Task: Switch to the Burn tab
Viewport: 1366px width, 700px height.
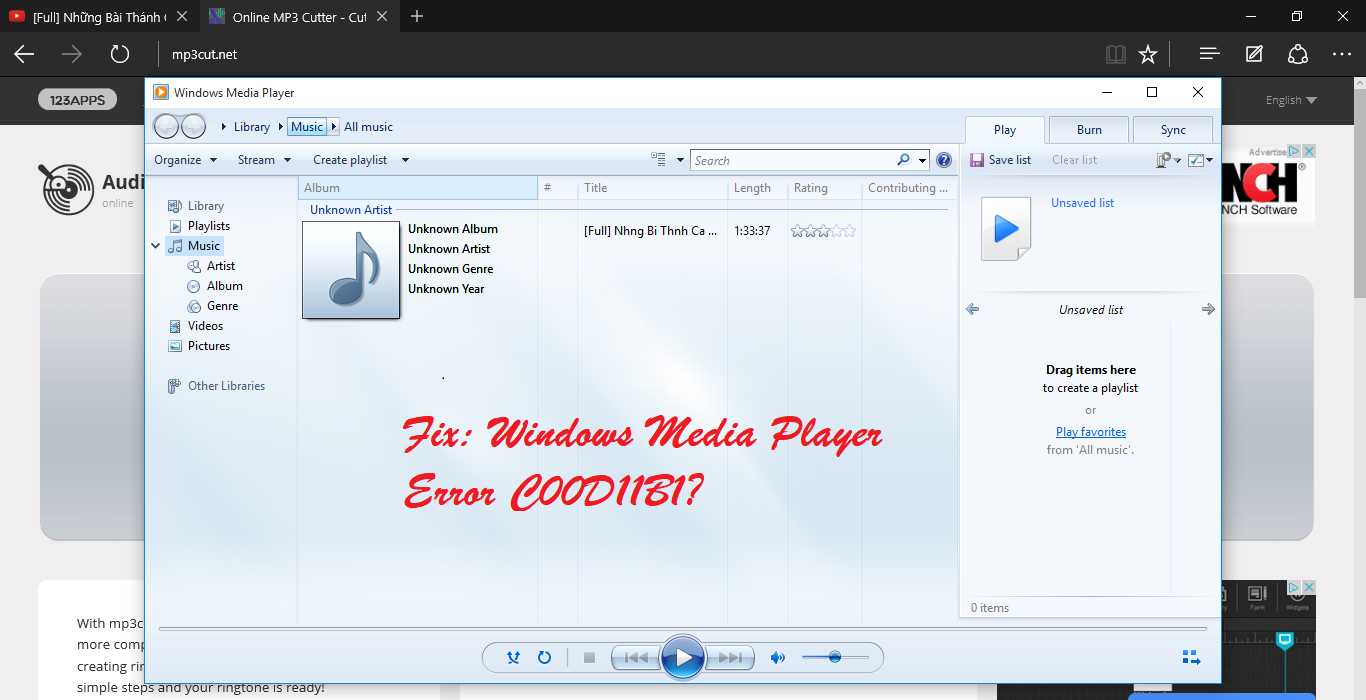Action: (x=1089, y=129)
